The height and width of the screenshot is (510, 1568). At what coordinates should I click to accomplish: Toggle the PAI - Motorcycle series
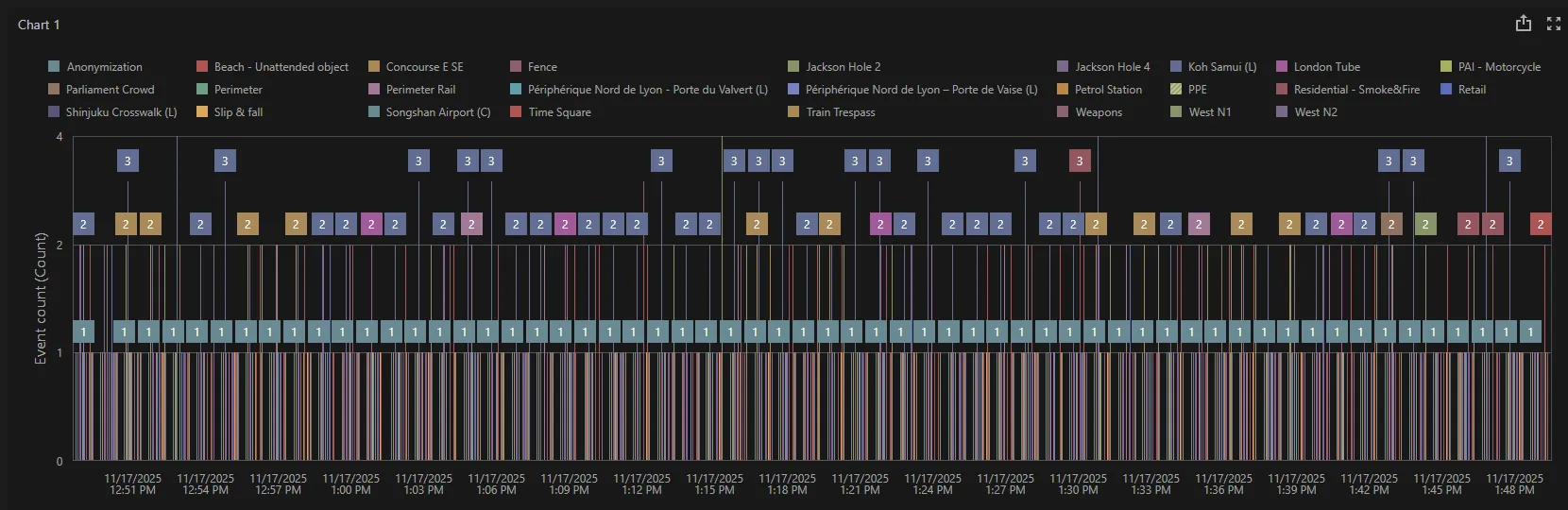coord(1491,67)
